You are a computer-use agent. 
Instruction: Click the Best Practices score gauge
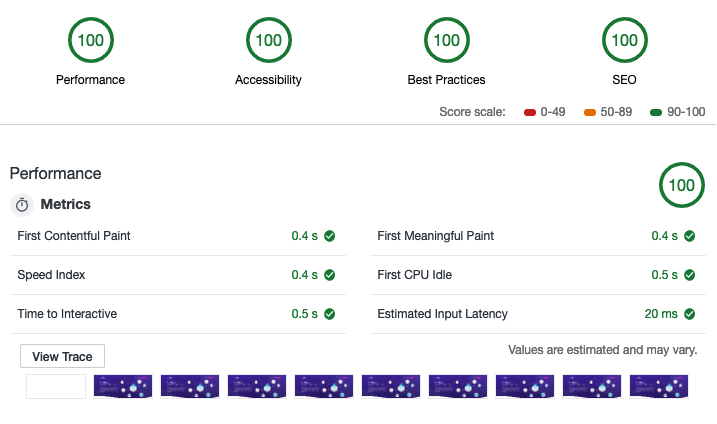coord(446,41)
